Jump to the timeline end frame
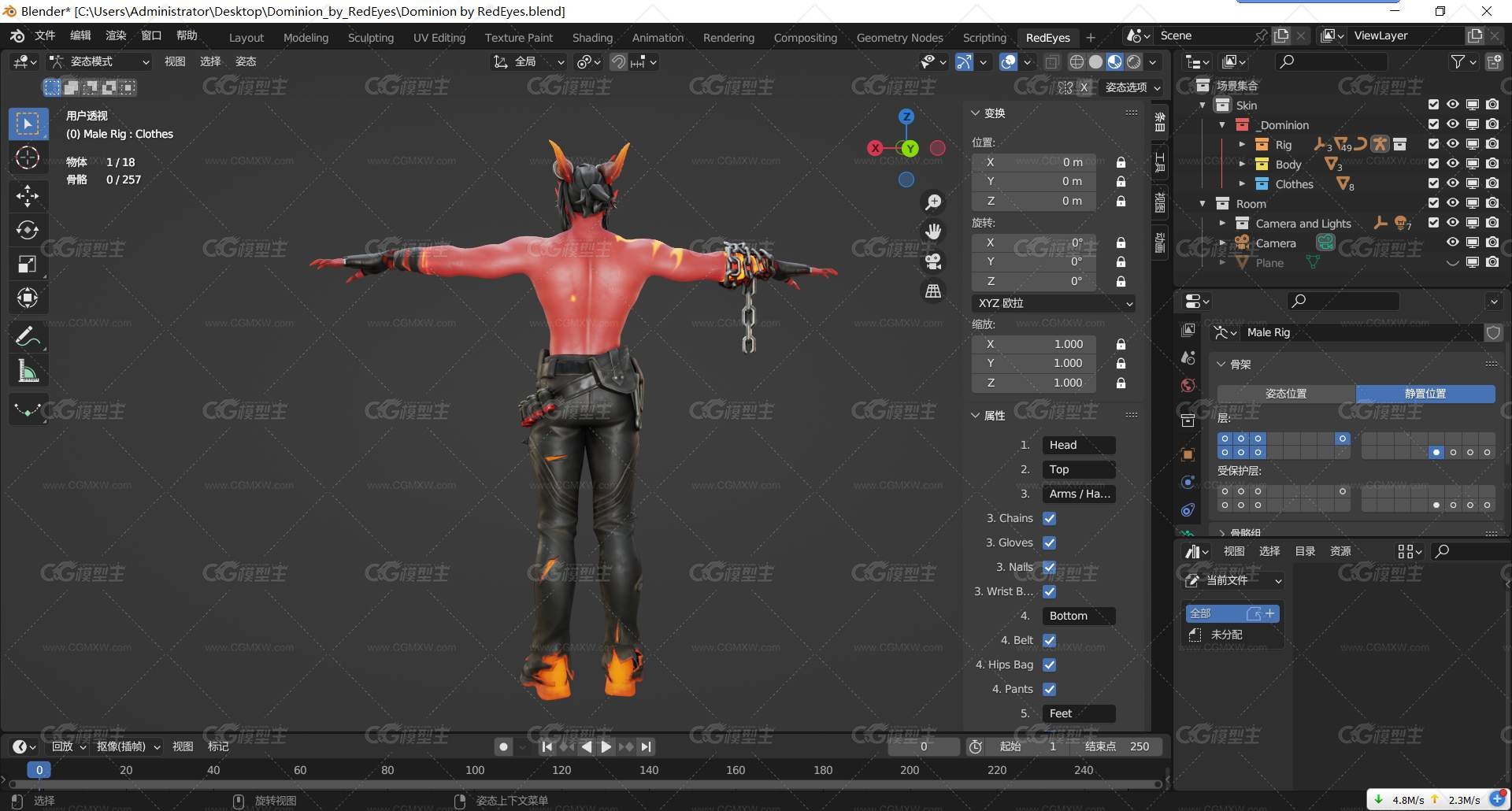Viewport: 1512px width, 811px height. point(646,746)
